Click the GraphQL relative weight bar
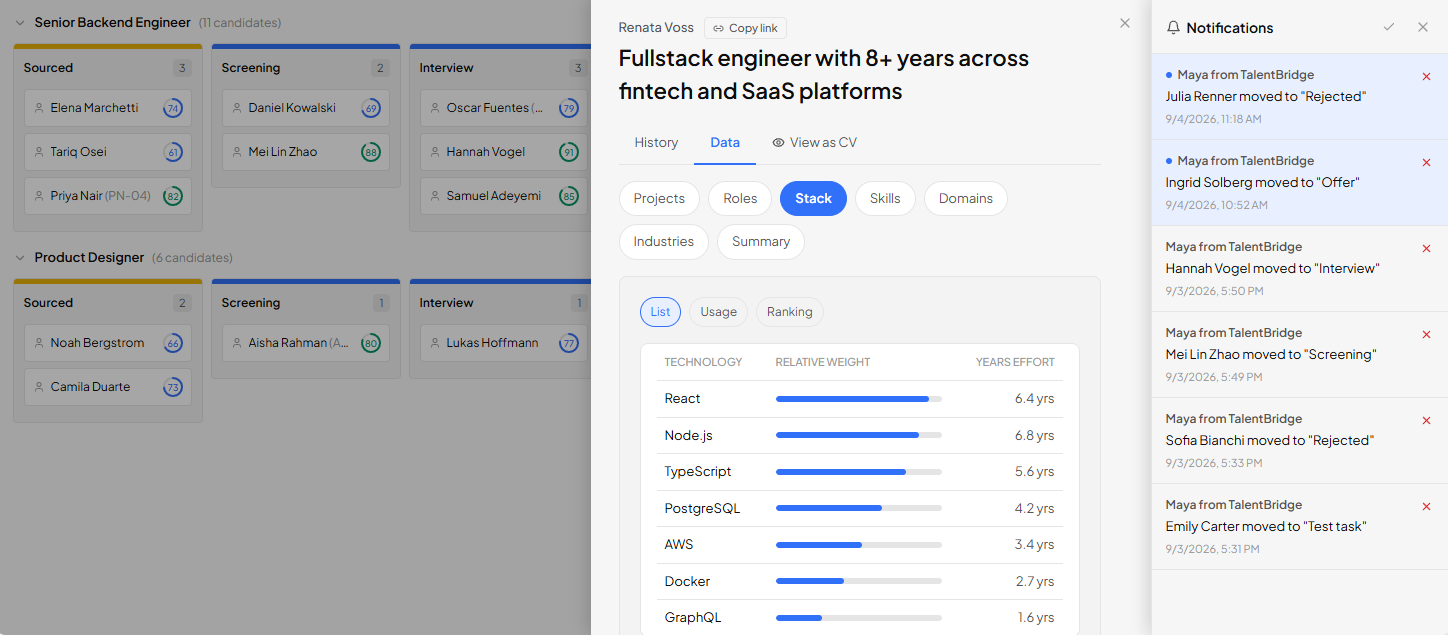Image resolution: width=1448 pixels, height=635 pixels. (859, 618)
